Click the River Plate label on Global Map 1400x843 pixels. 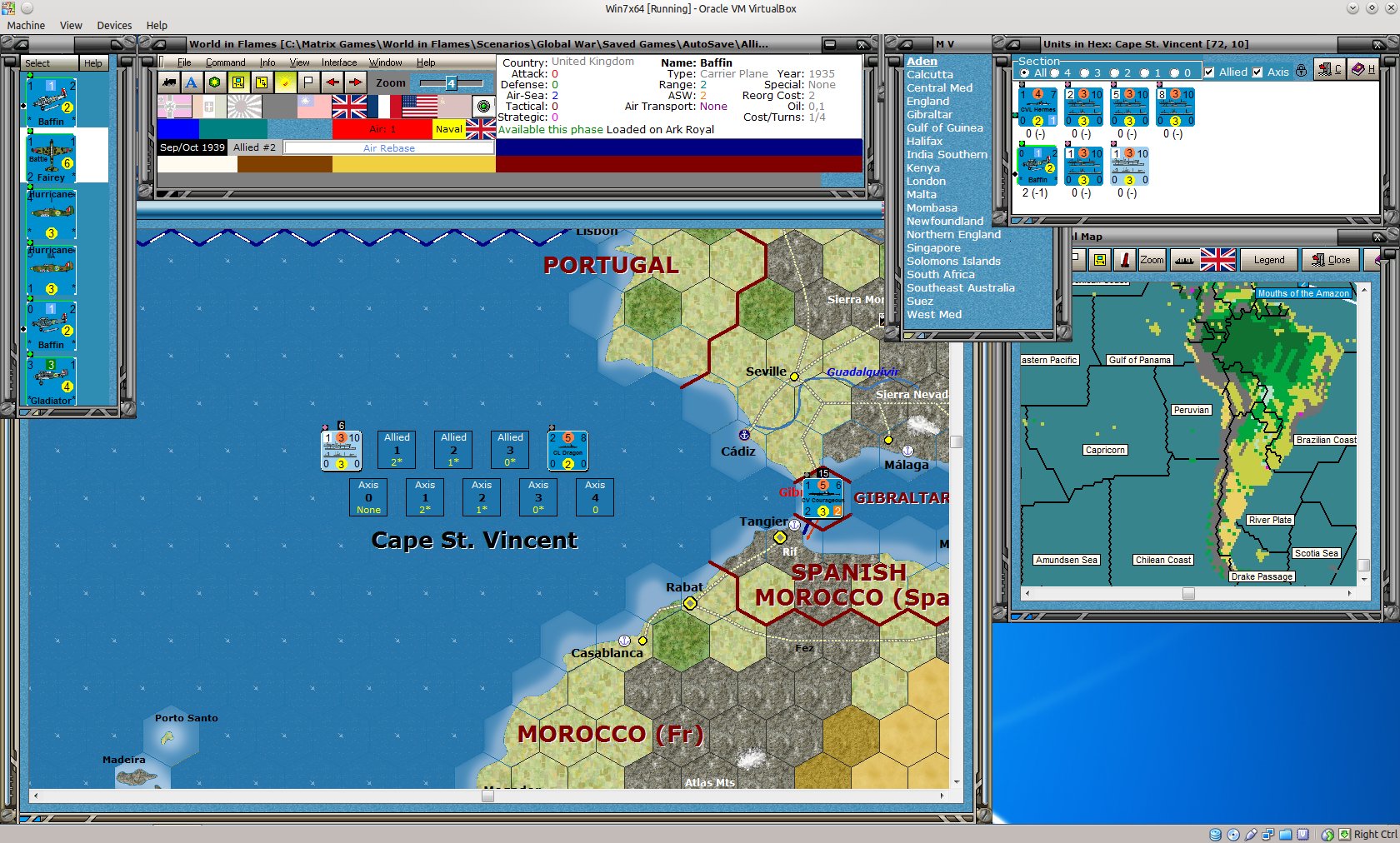pos(1270,520)
